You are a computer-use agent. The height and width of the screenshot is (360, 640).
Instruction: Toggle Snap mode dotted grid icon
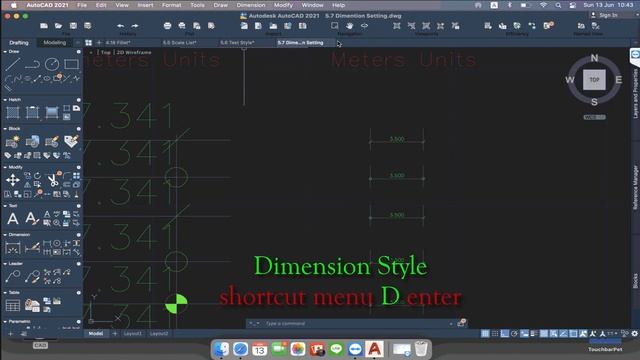[495, 333]
